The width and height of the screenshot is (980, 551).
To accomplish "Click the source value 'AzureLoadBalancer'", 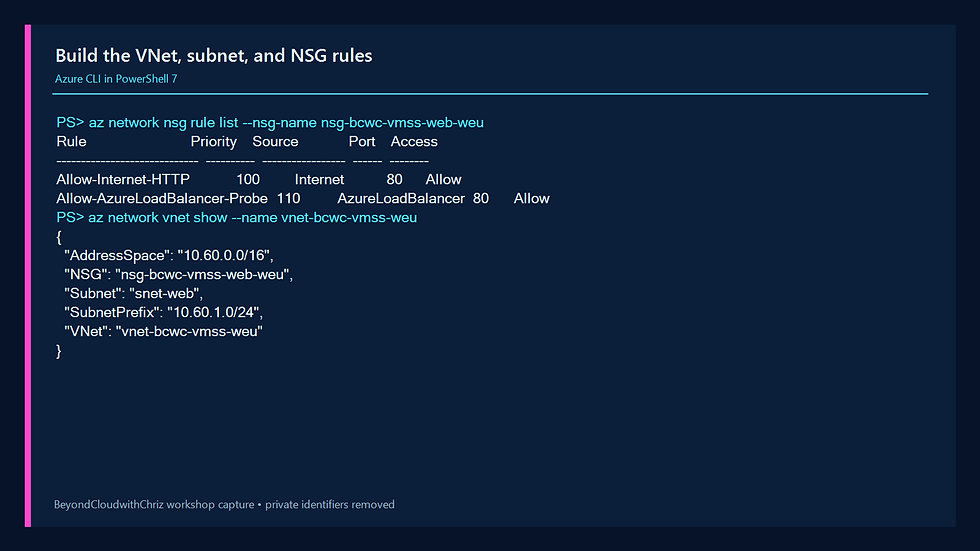I will pos(401,199).
